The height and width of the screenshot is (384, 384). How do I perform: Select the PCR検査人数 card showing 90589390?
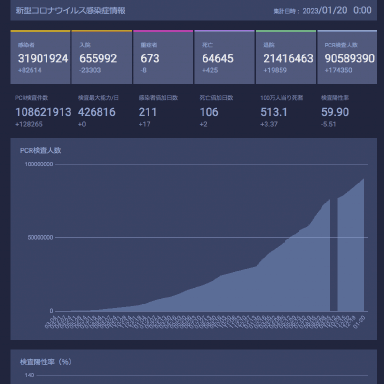tap(347, 57)
